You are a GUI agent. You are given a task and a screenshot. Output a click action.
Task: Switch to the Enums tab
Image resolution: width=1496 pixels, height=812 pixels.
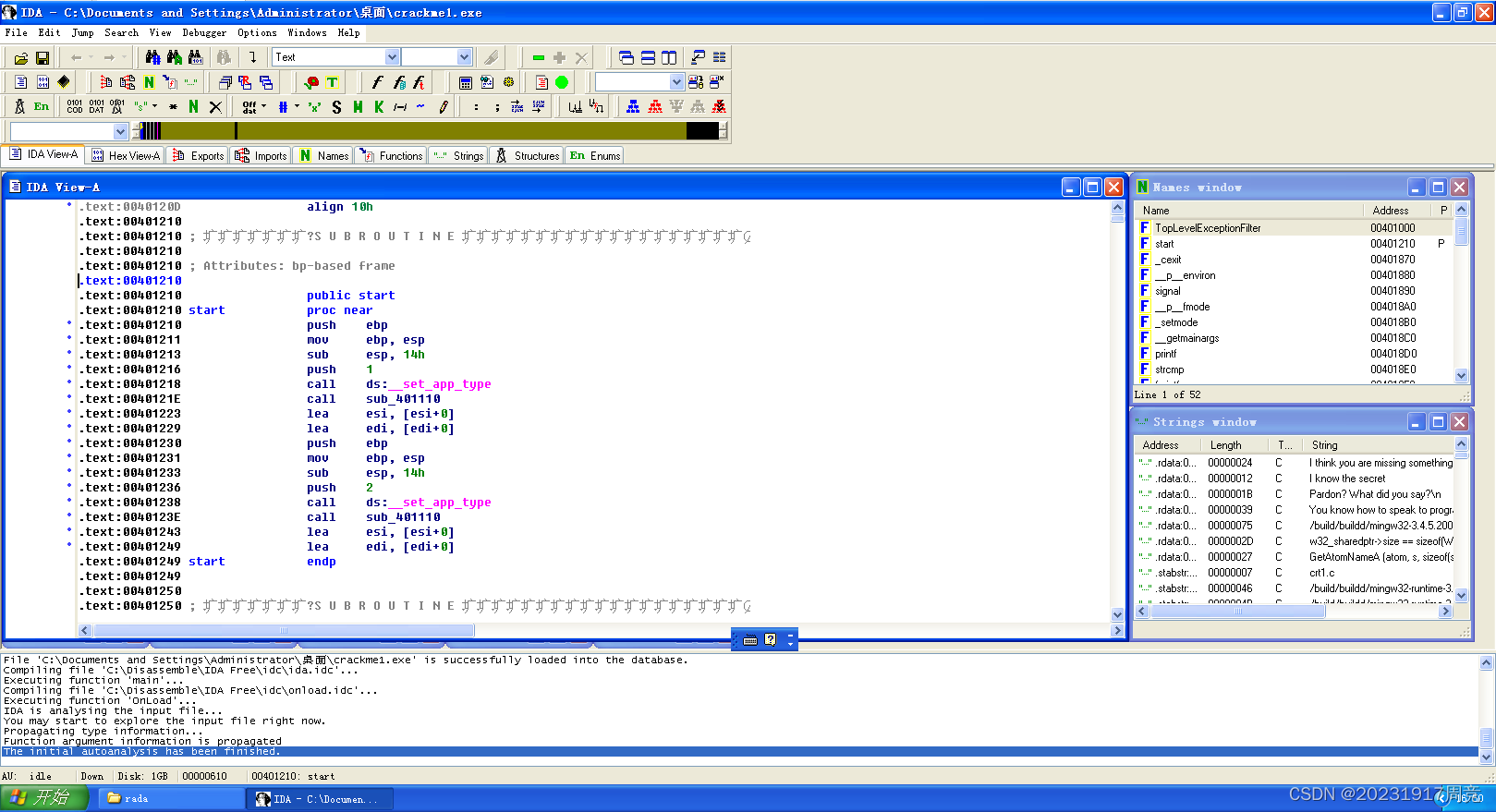[x=595, y=155]
